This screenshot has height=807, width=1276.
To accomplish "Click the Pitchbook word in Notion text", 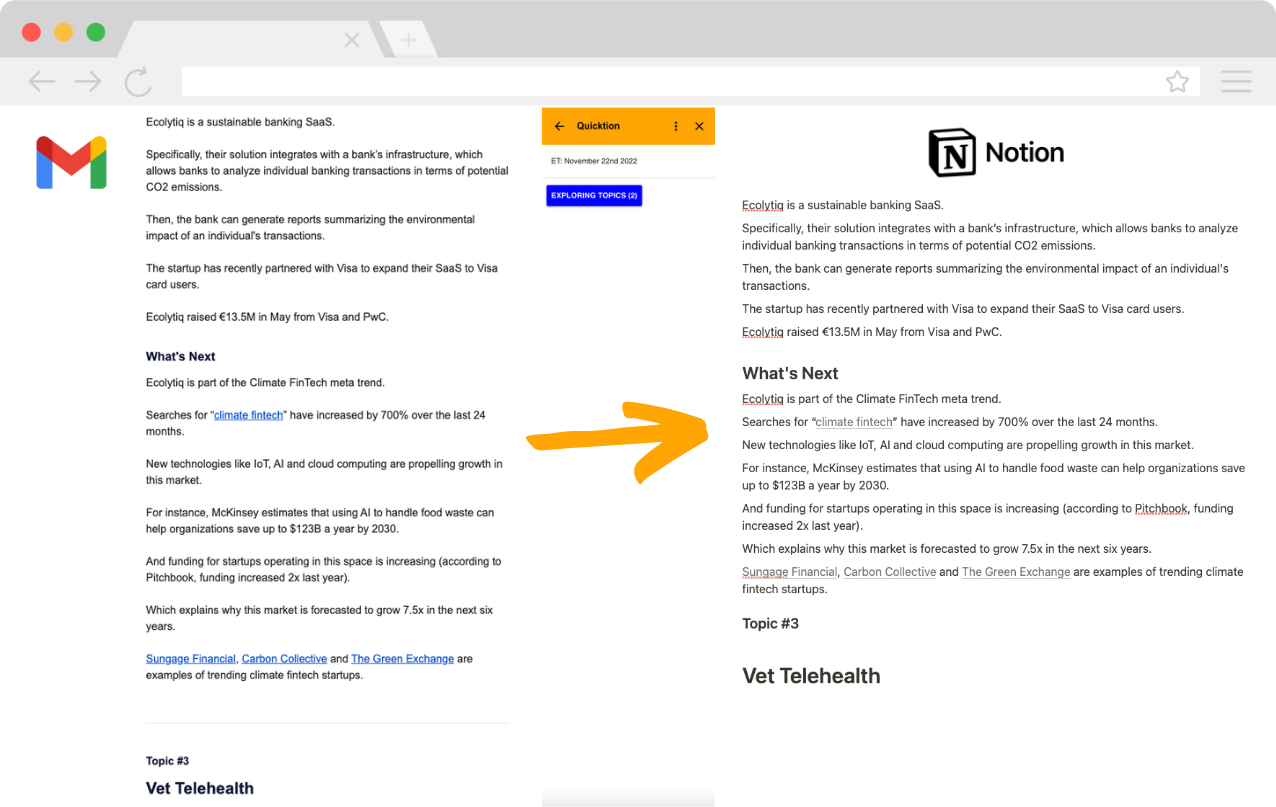I will pyautogui.click(x=1161, y=509).
